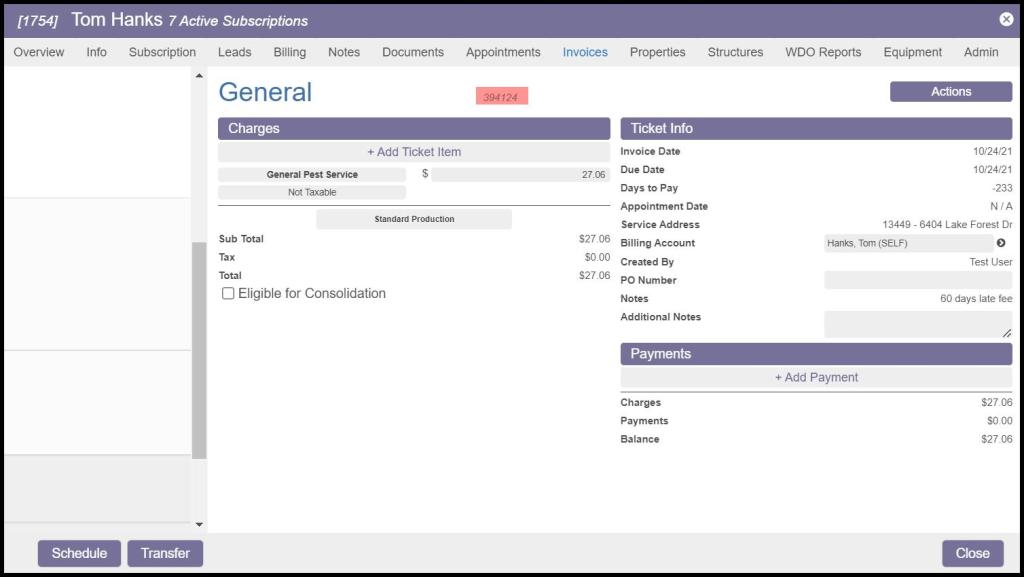Open the Not Taxable selector
The height and width of the screenshot is (577, 1024).
[x=313, y=192]
